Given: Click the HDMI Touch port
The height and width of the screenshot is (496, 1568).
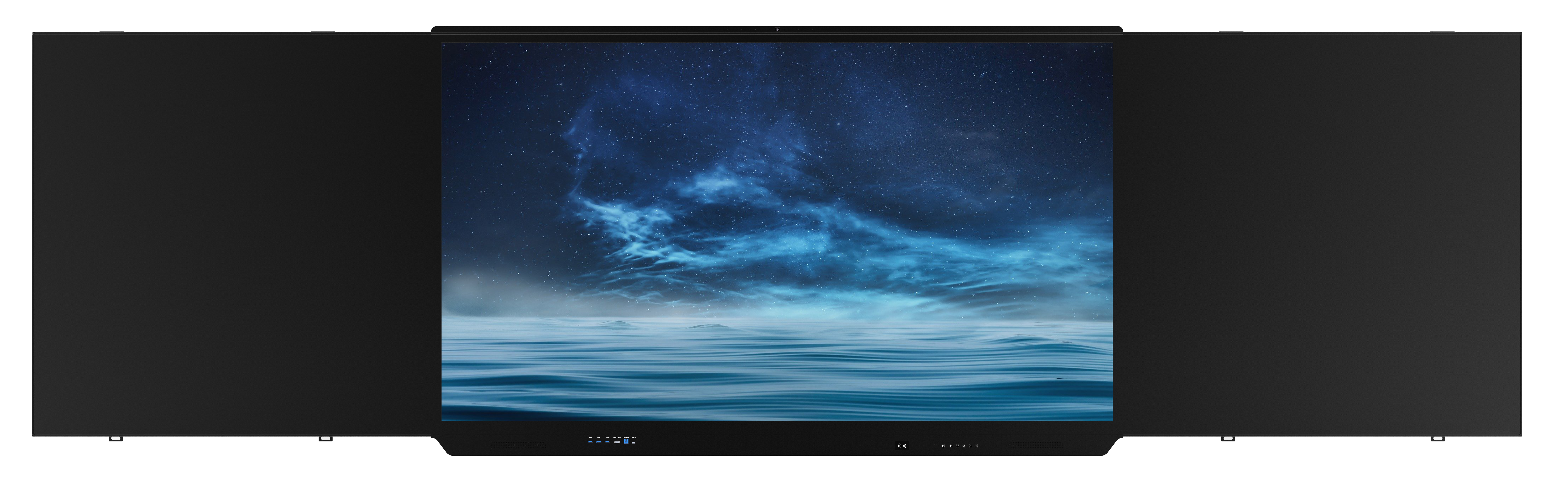Looking at the screenshot, I should [x=617, y=442].
